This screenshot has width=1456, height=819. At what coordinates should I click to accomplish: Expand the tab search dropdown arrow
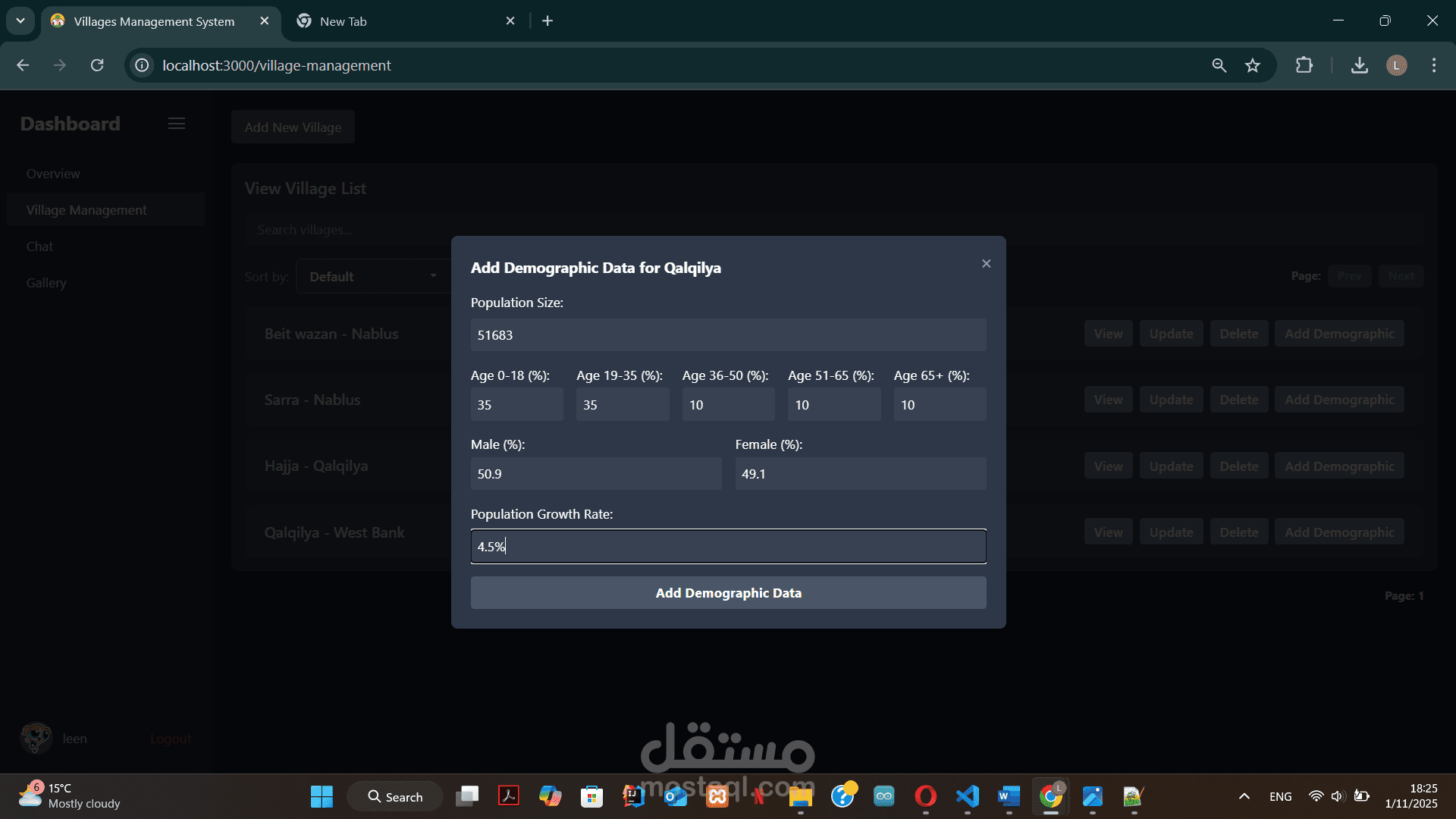(x=20, y=21)
